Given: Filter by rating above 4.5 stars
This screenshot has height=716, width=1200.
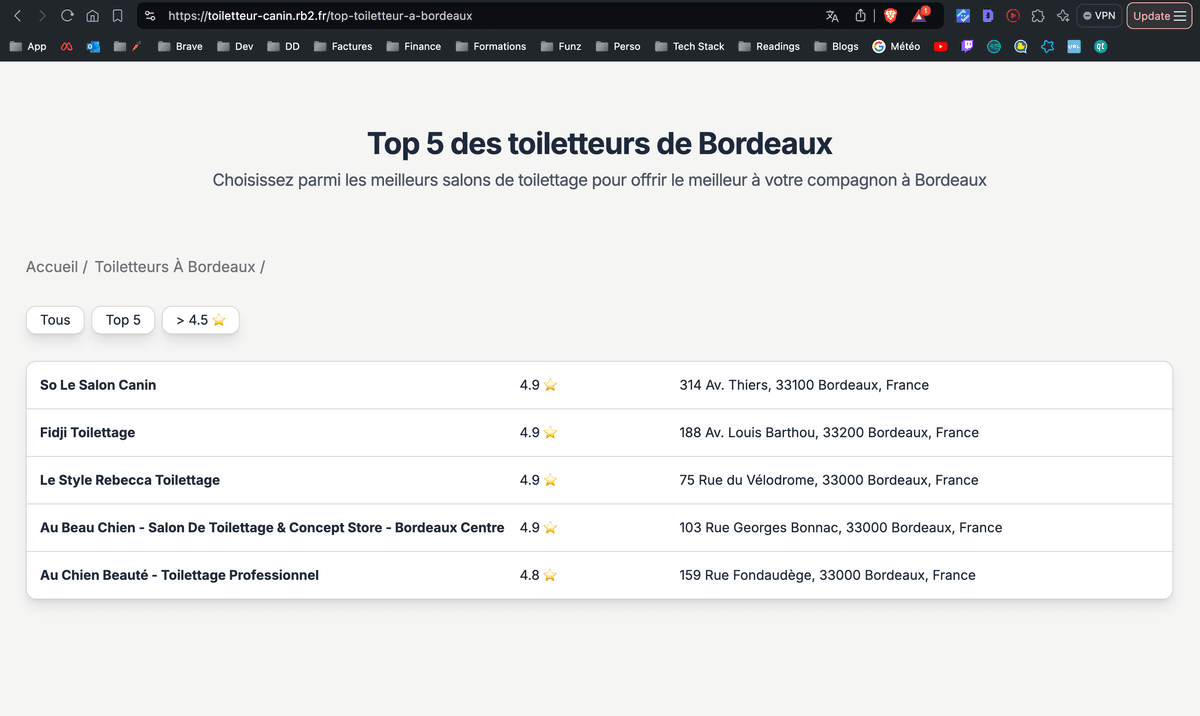Looking at the screenshot, I should [x=200, y=320].
